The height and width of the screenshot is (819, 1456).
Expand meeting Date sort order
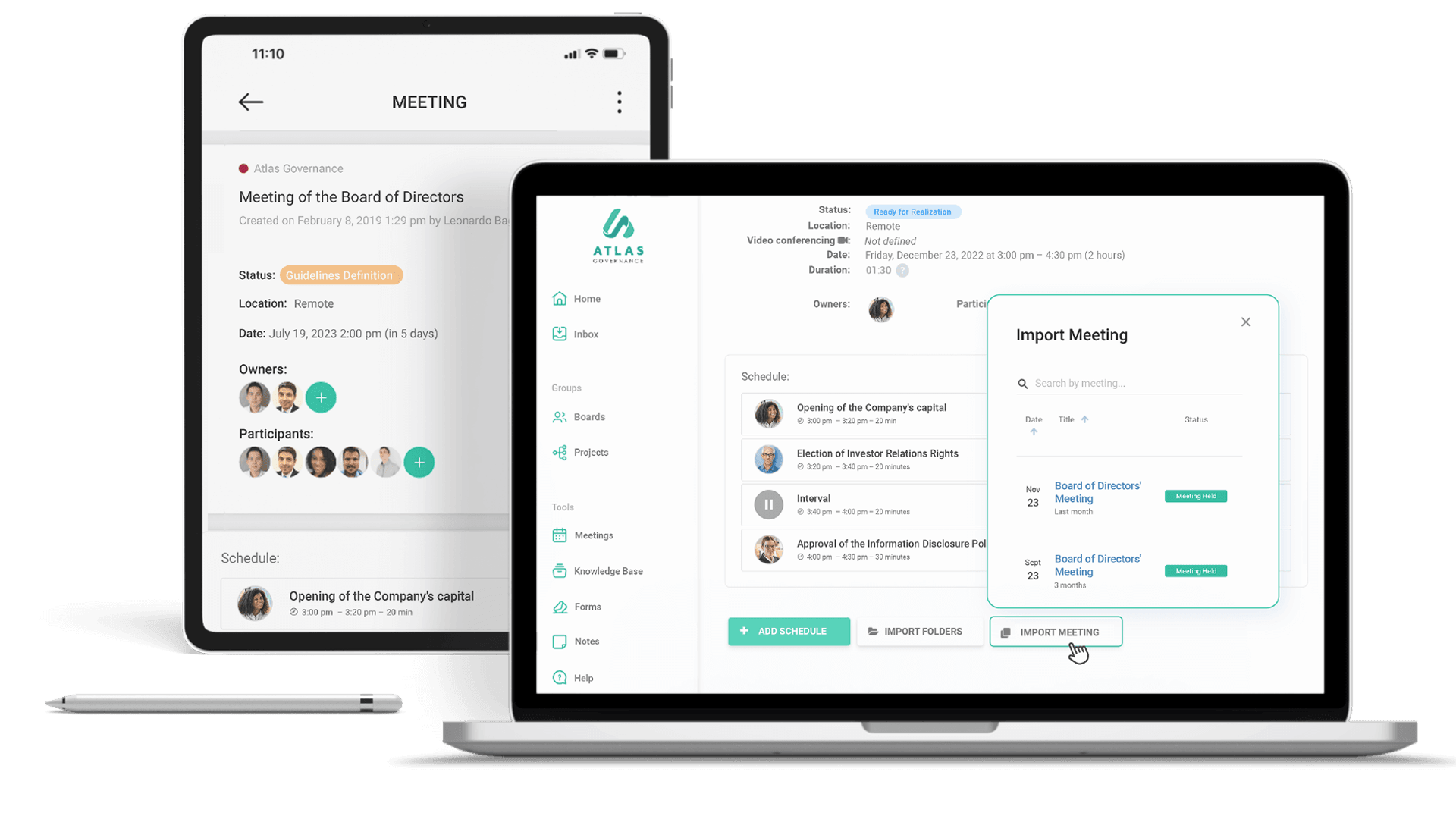[x=1033, y=431]
